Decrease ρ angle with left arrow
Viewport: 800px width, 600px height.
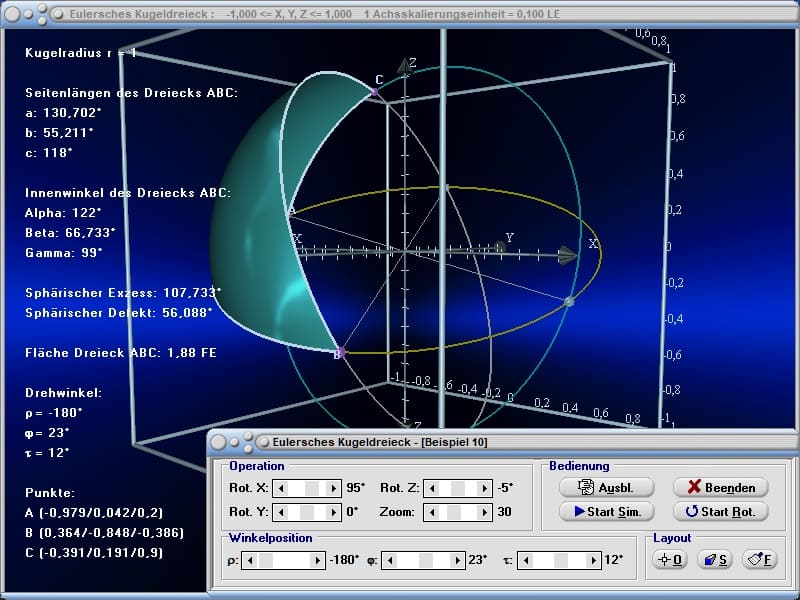click(x=249, y=560)
